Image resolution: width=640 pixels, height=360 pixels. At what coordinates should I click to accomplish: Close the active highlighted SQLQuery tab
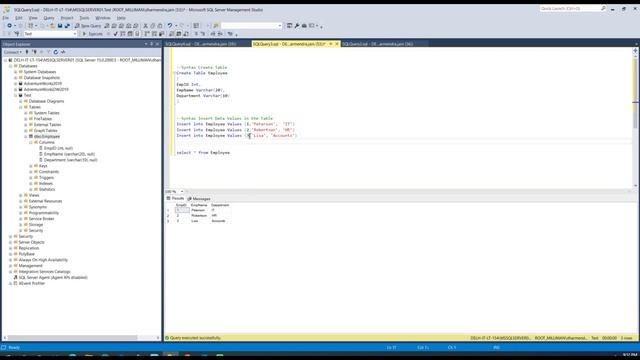pos(337,44)
